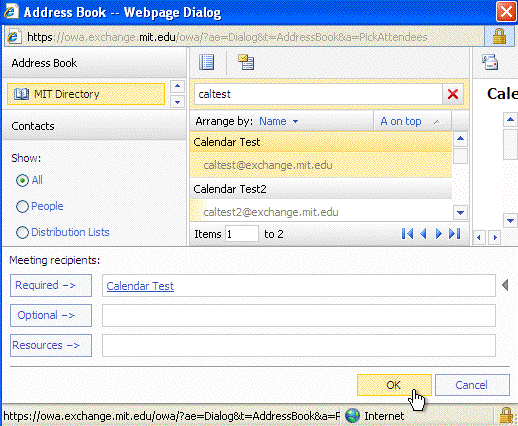The width and height of the screenshot is (518, 426).
Task: Go to first page of results
Action: click(x=407, y=234)
